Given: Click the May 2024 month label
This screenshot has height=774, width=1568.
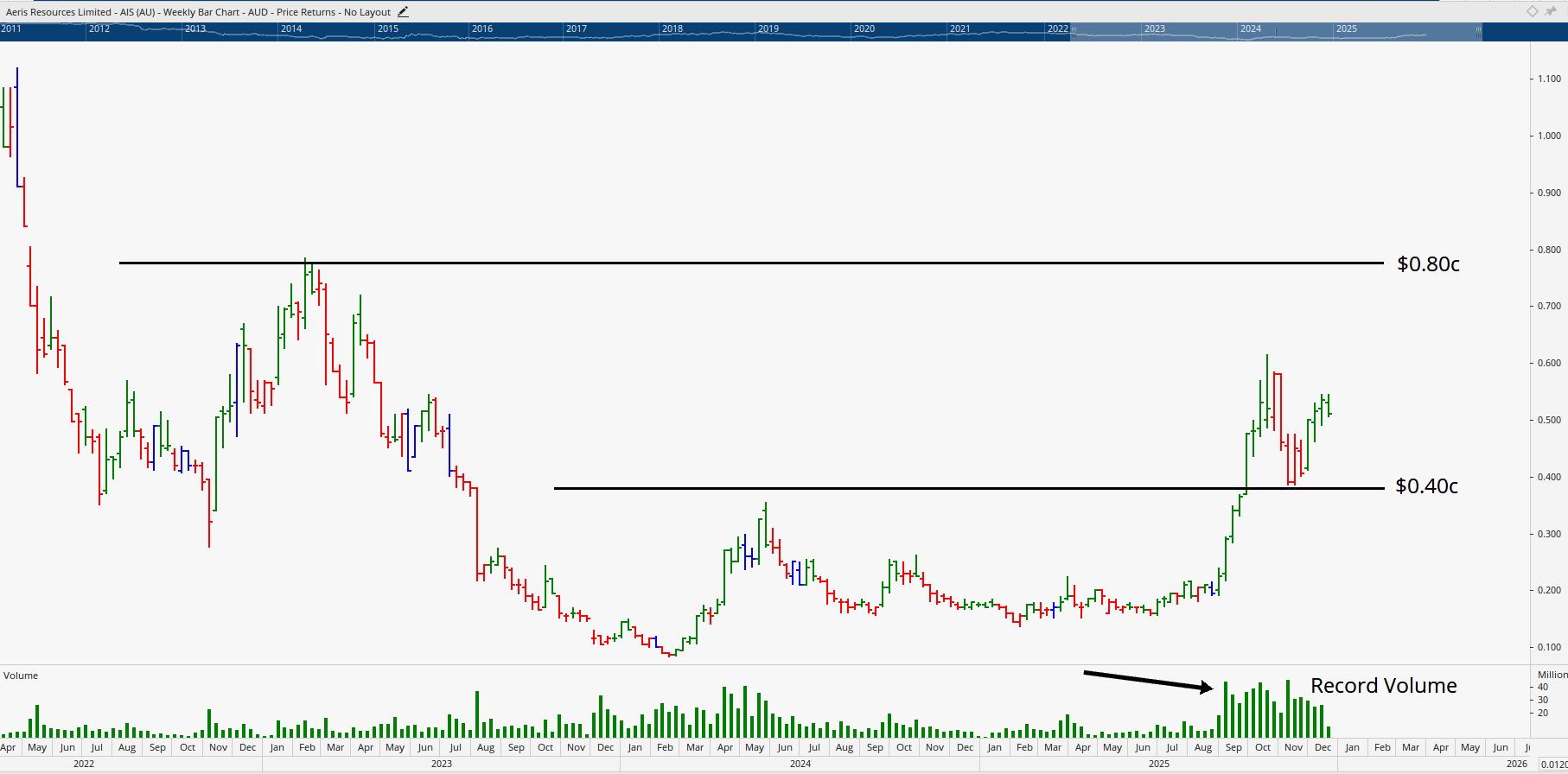Looking at the screenshot, I should click(755, 747).
